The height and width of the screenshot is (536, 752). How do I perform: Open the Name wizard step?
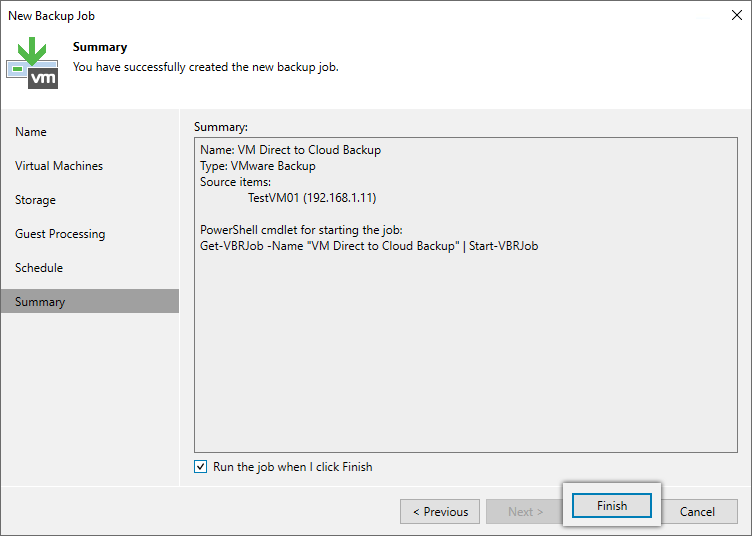pyautogui.click(x=31, y=132)
